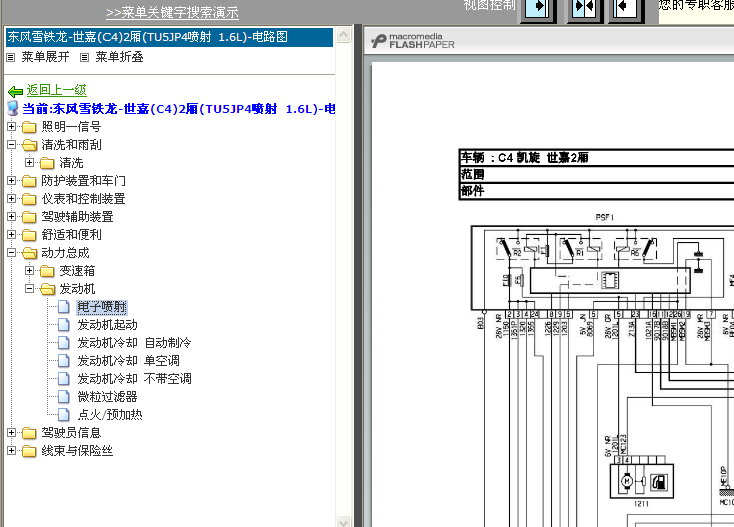This screenshot has width=734, height=527.
Task: Click the view control arrow-left button
Action: coord(626,9)
